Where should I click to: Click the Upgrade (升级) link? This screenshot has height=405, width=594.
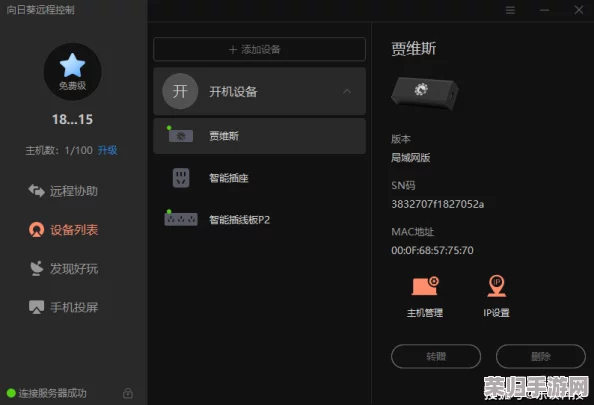(108, 150)
